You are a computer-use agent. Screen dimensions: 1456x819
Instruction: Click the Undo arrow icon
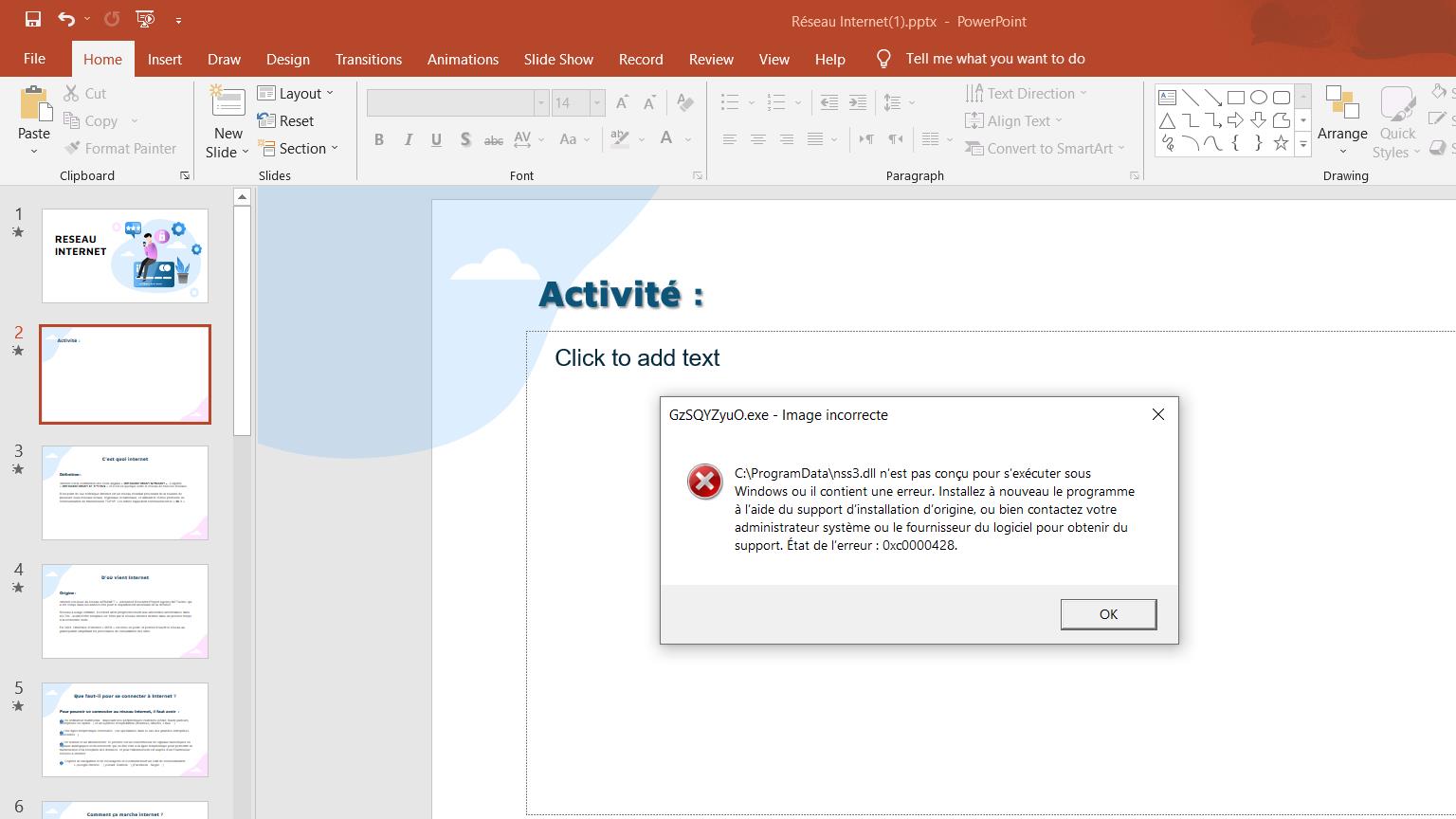[65, 19]
